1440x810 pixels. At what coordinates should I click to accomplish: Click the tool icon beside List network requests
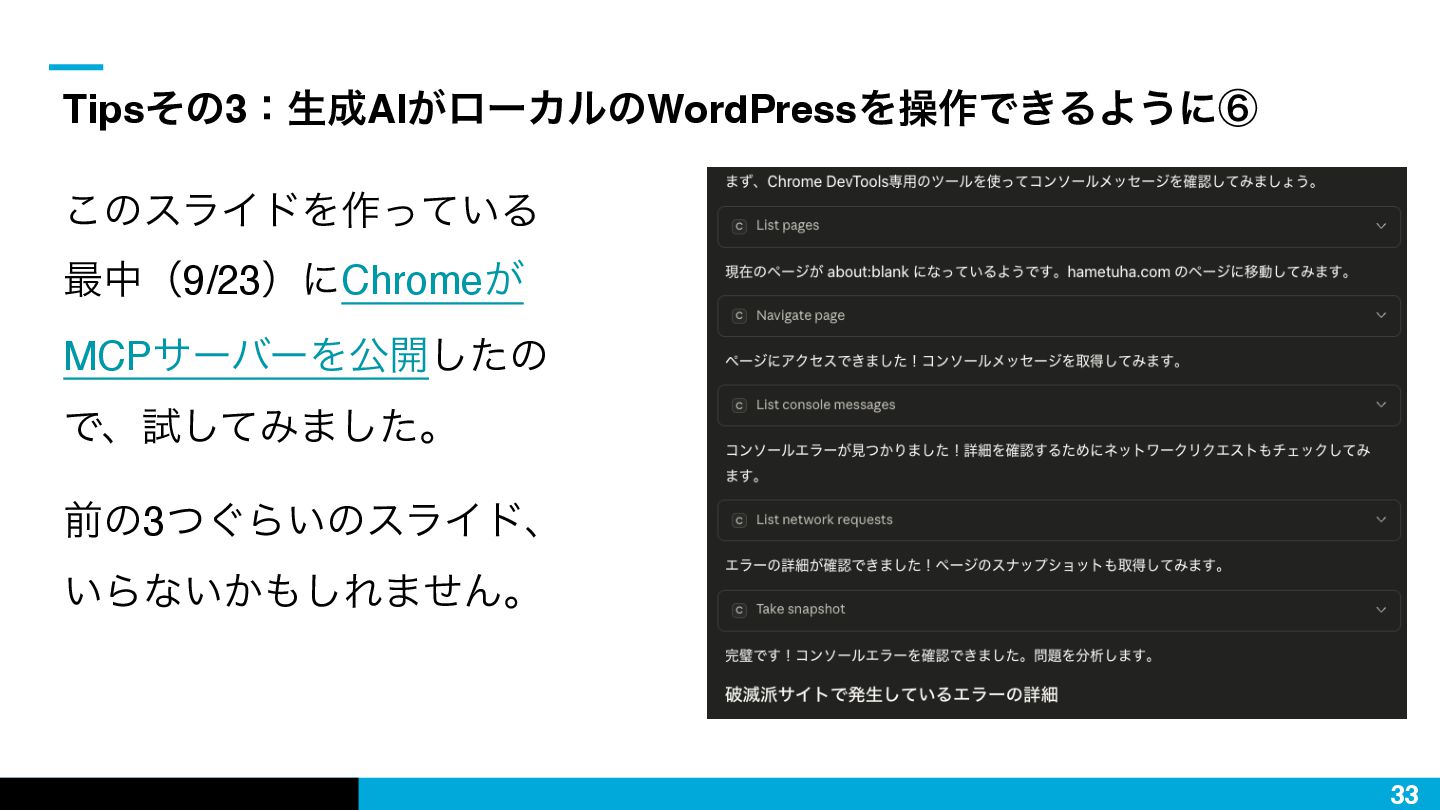coord(740,520)
